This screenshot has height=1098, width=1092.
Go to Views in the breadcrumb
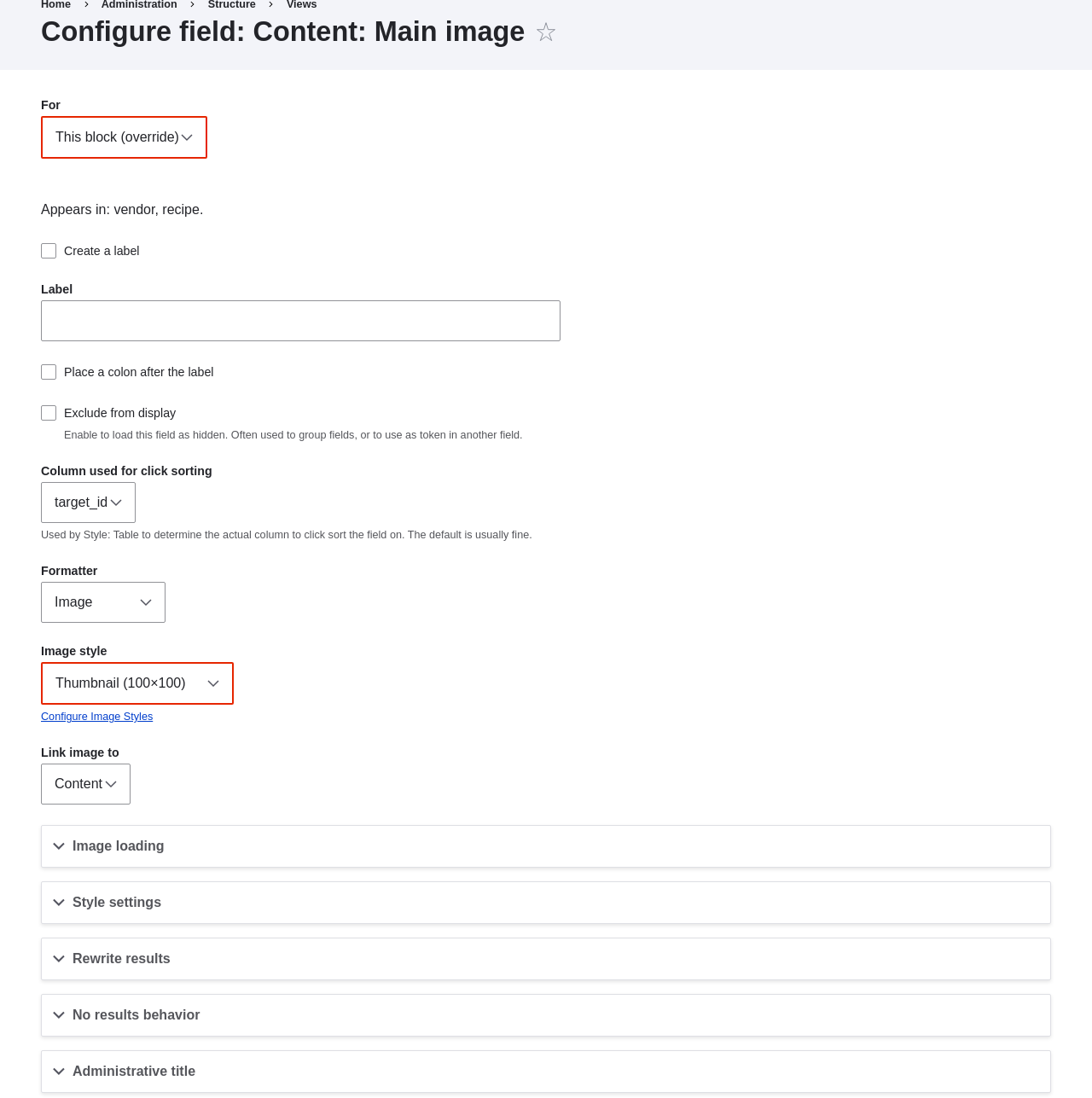(x=301, y=5)
